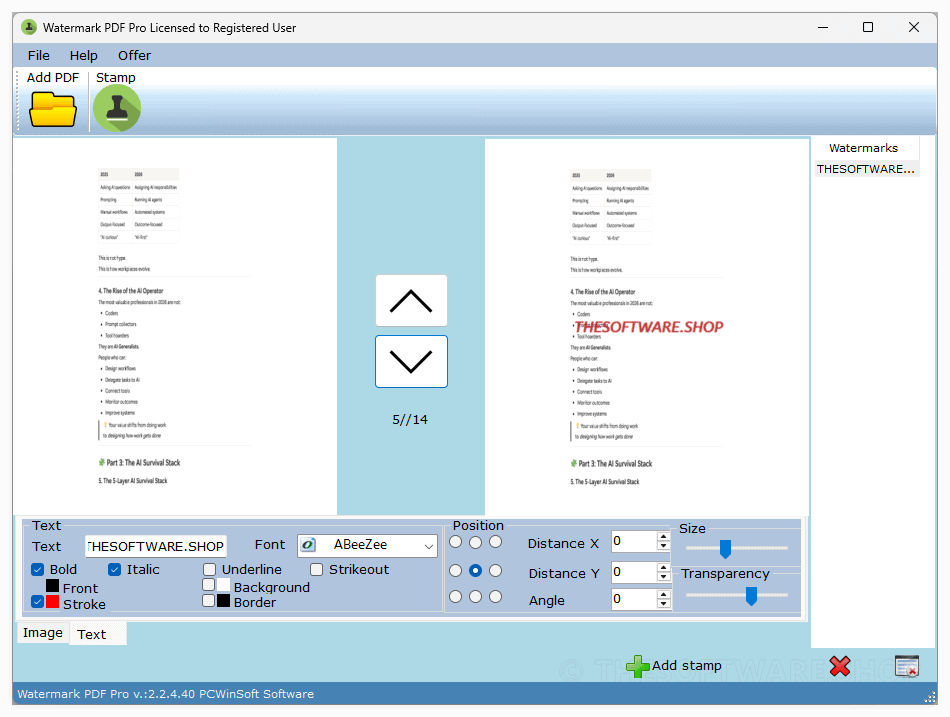This screenshot has width=950, height=717.
Task: Open a PDF using the Add PDF folder icon
Action: (52, 107)
